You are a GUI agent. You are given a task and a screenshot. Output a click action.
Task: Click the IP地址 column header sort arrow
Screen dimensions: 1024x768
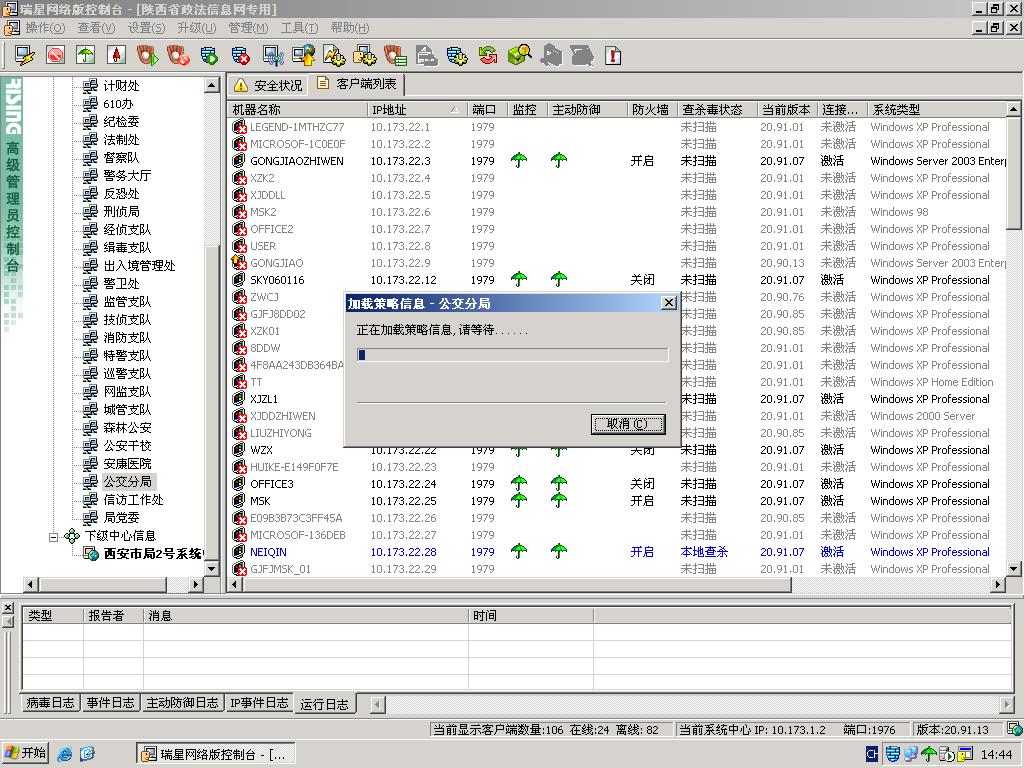pos(455,110)
